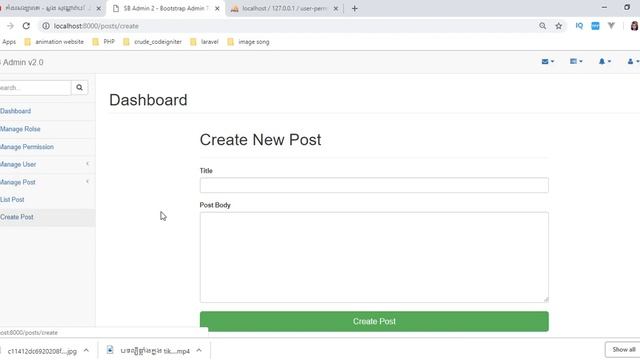640x360 pixels.
Task: Click the forward navigation arrow
Action: (10, 26)
